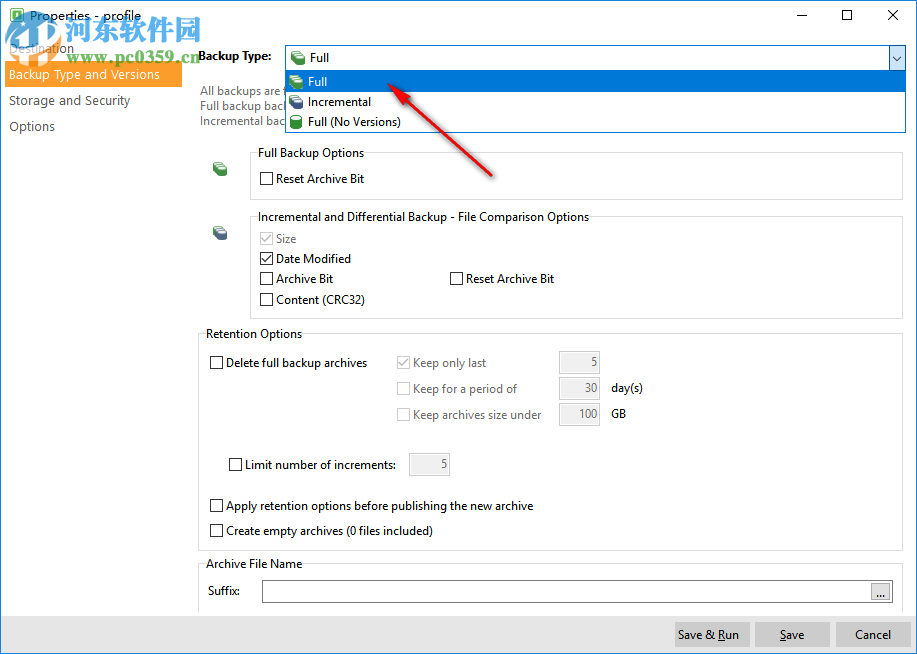
Task: Click the green Full backup icon beside Full Backup Options
Action: (220, 169)
